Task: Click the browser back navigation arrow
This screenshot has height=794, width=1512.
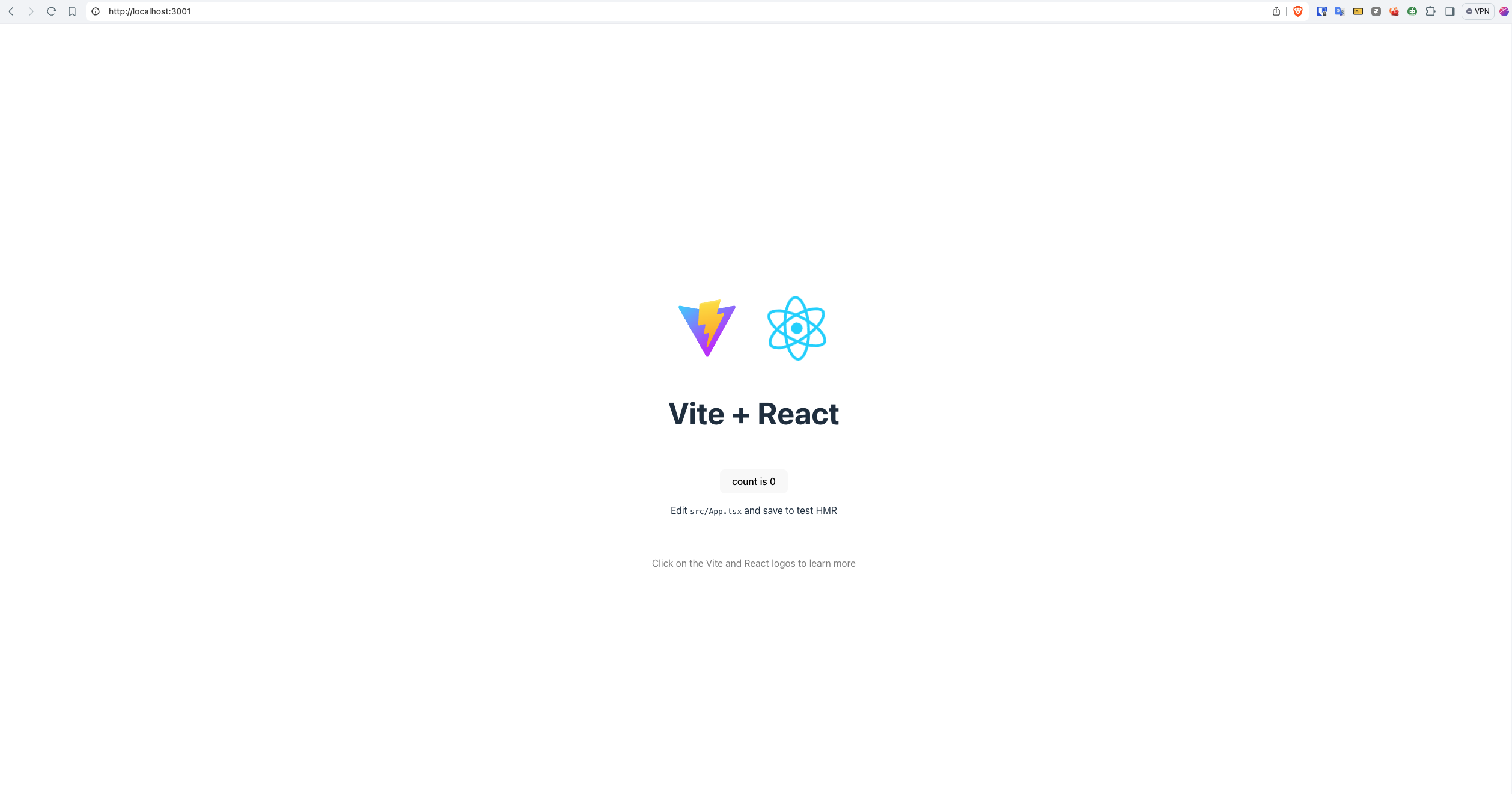Action: [x=11, y=11]
